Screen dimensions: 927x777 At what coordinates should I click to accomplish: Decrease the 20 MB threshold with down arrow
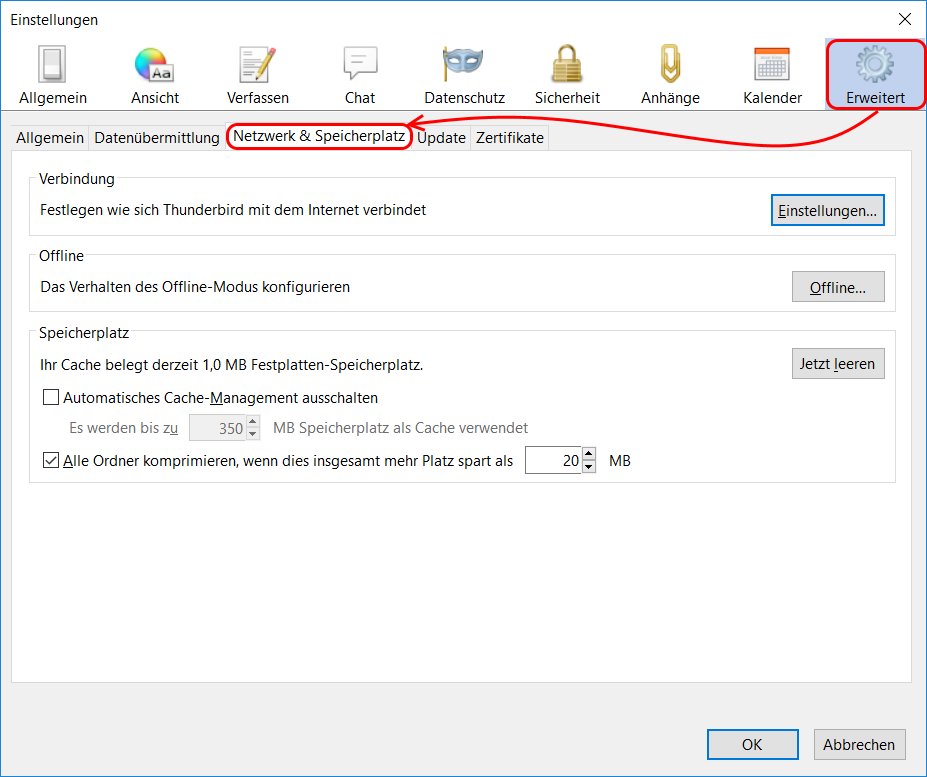(x=588, y=467)
